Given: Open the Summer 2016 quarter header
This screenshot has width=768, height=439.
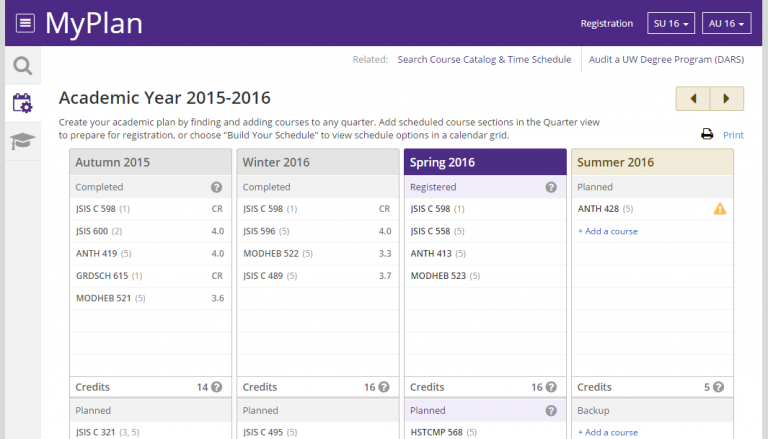Looking at the screenshot, I should click(652, 162).
